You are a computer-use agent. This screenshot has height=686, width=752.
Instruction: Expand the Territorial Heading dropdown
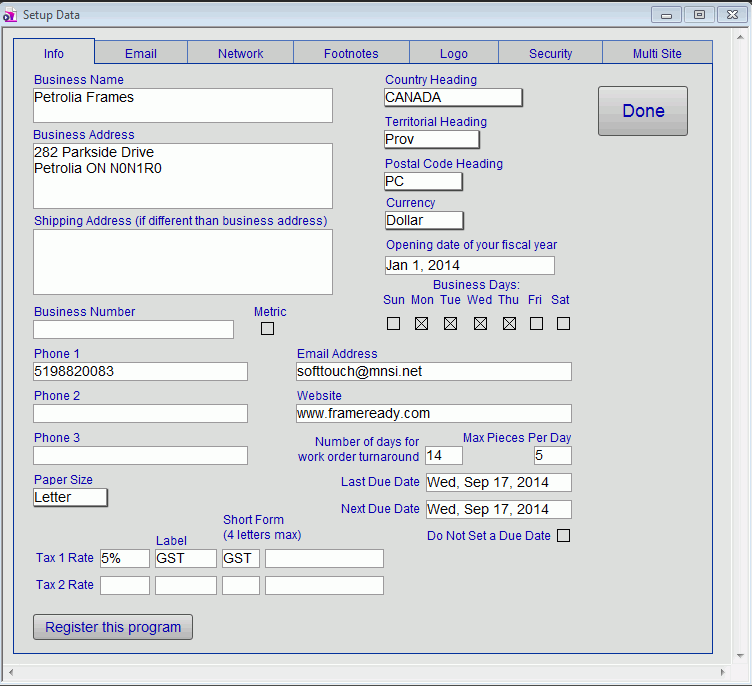[x=431, y=139]
